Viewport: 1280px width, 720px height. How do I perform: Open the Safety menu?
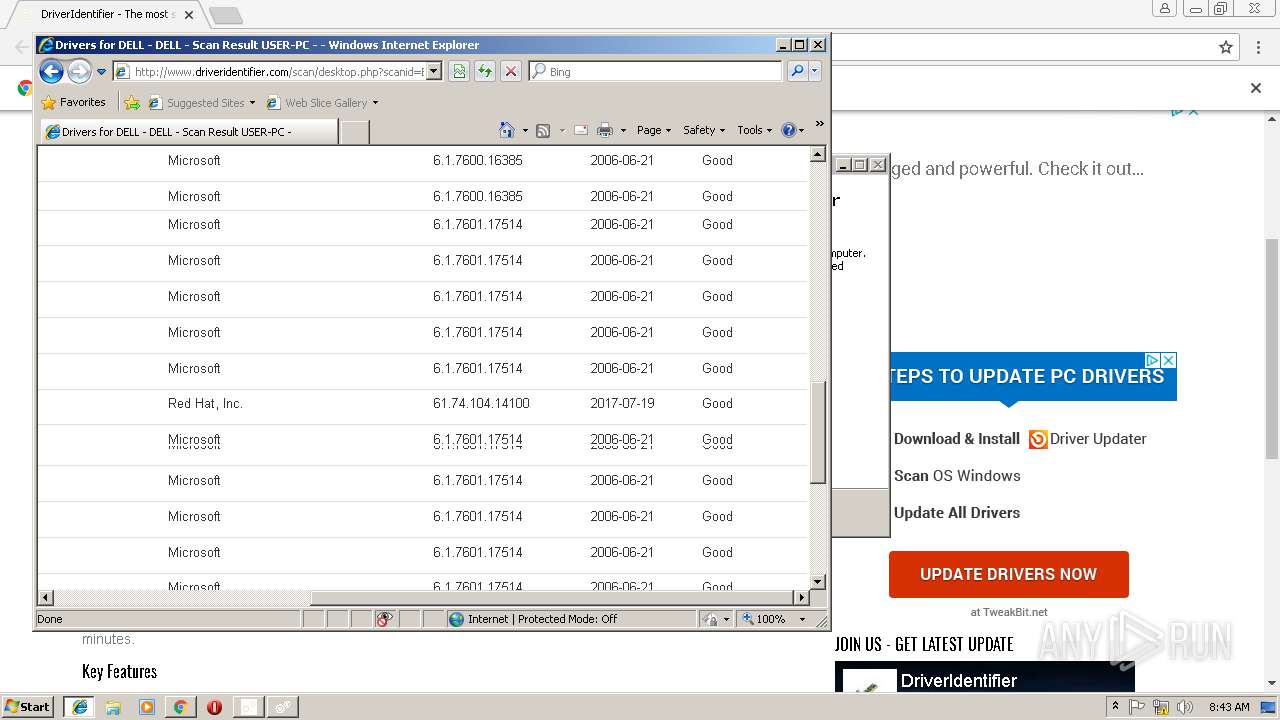704,130
